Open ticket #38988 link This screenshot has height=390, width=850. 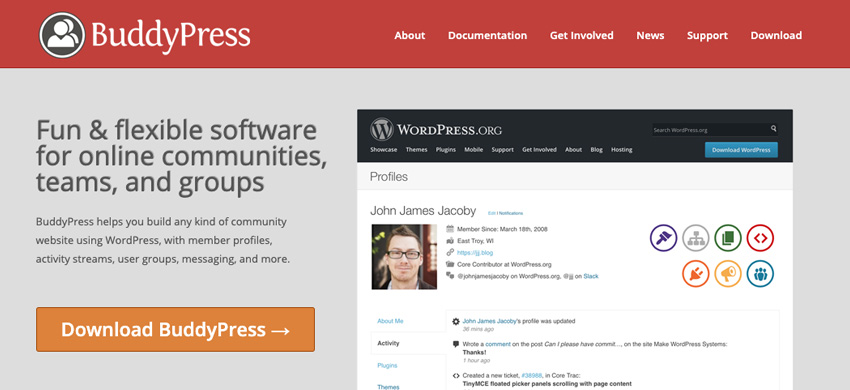click(x=531, y=375)
